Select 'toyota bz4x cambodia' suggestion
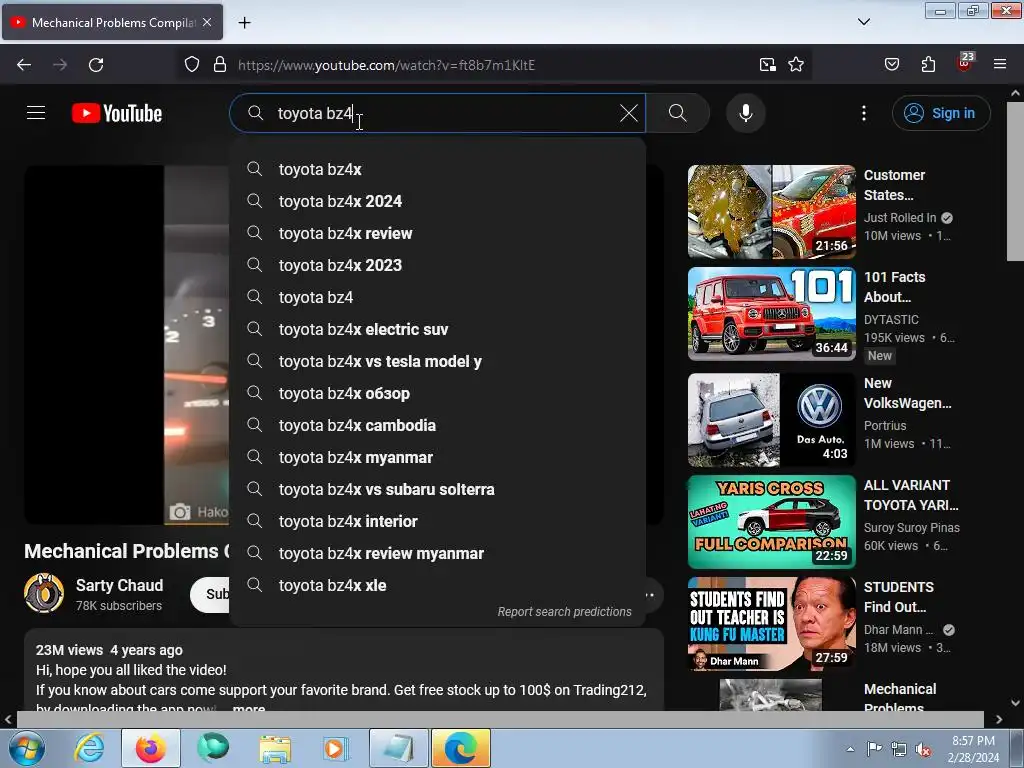Viewport: 1024px width, 768px height. point(438,425)
